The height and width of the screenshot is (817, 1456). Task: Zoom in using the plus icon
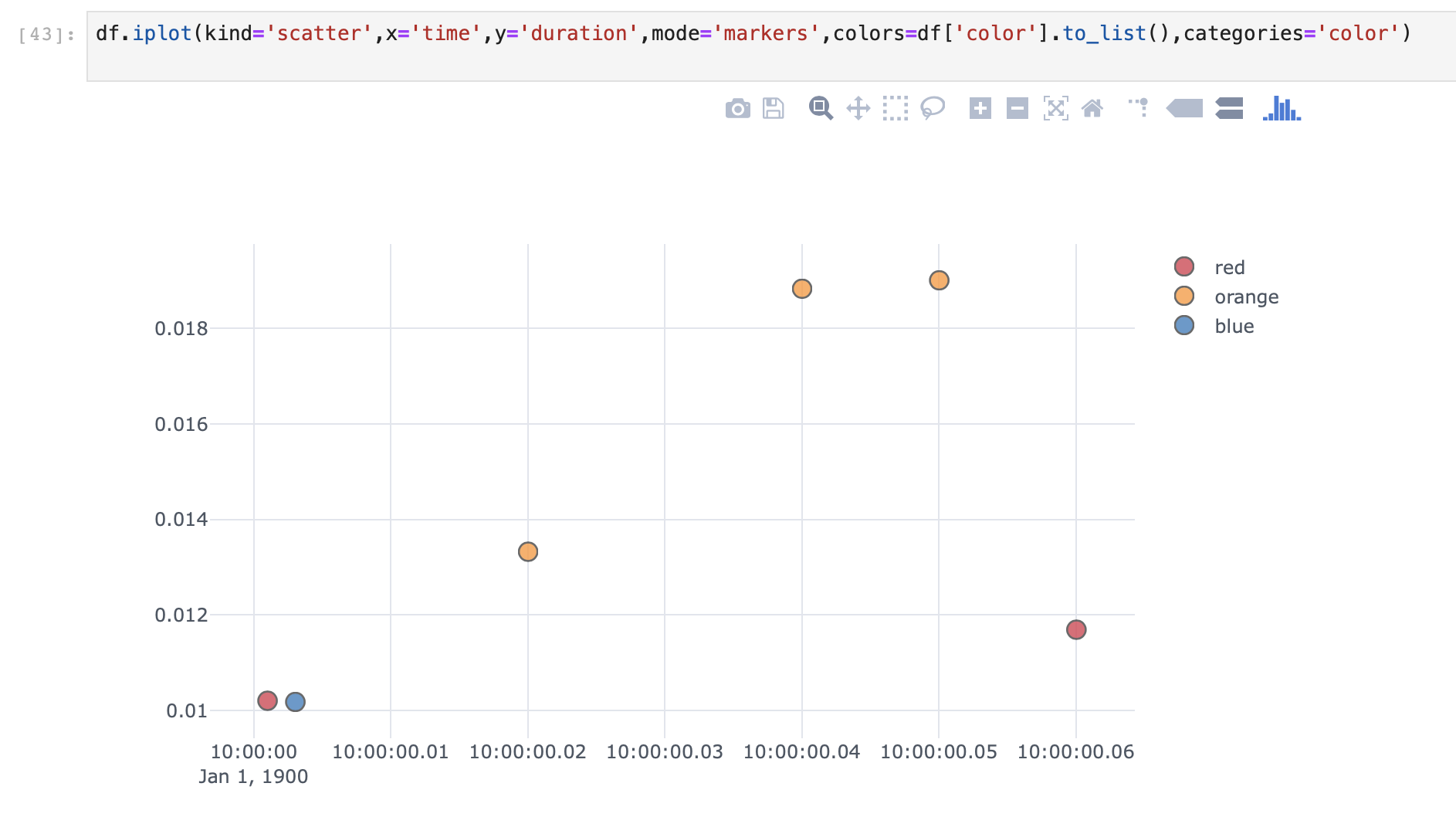(x=980, y=109)
